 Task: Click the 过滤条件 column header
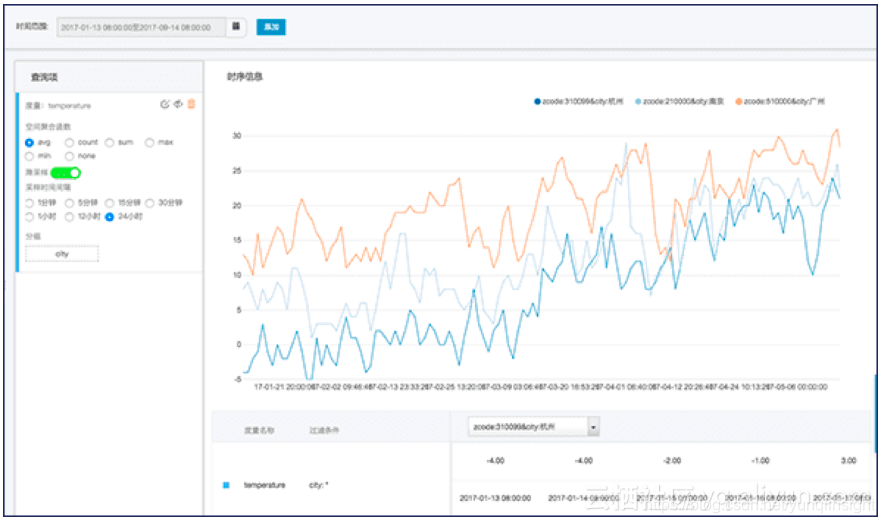324,430
